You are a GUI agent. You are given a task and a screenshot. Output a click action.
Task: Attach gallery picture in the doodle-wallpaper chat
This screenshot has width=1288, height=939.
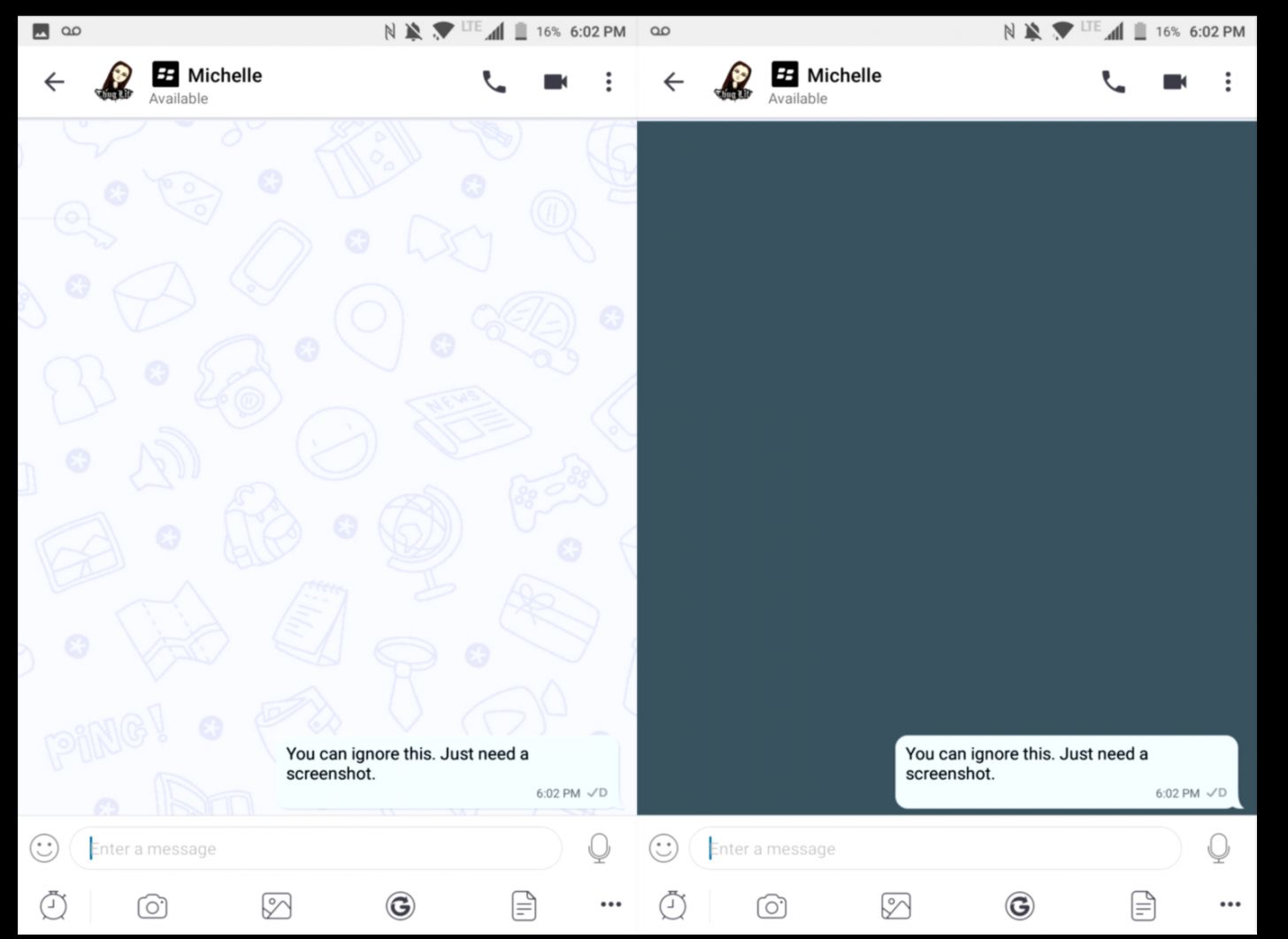coord(277,906)
